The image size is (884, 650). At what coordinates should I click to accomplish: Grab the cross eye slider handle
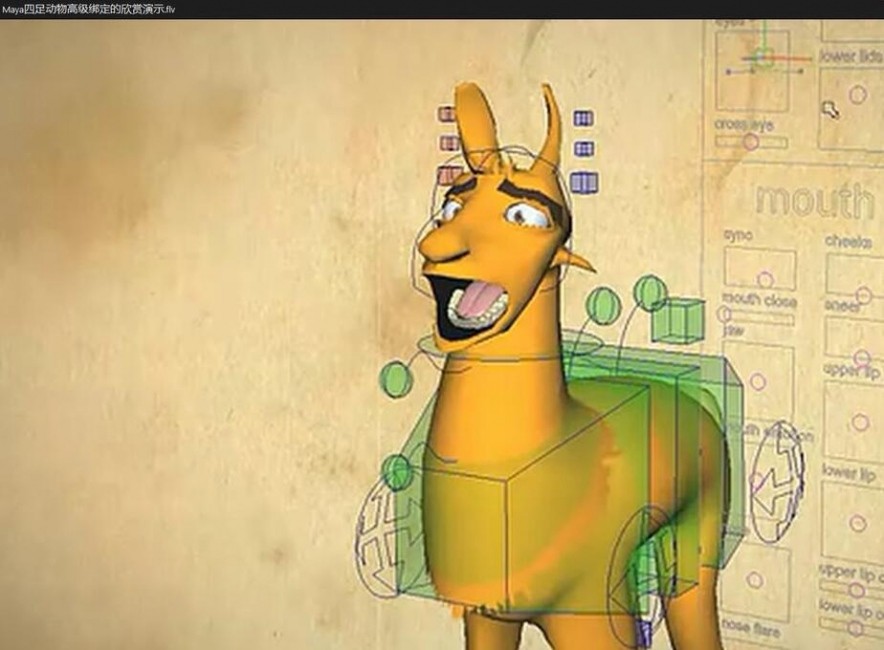point(751,142)
